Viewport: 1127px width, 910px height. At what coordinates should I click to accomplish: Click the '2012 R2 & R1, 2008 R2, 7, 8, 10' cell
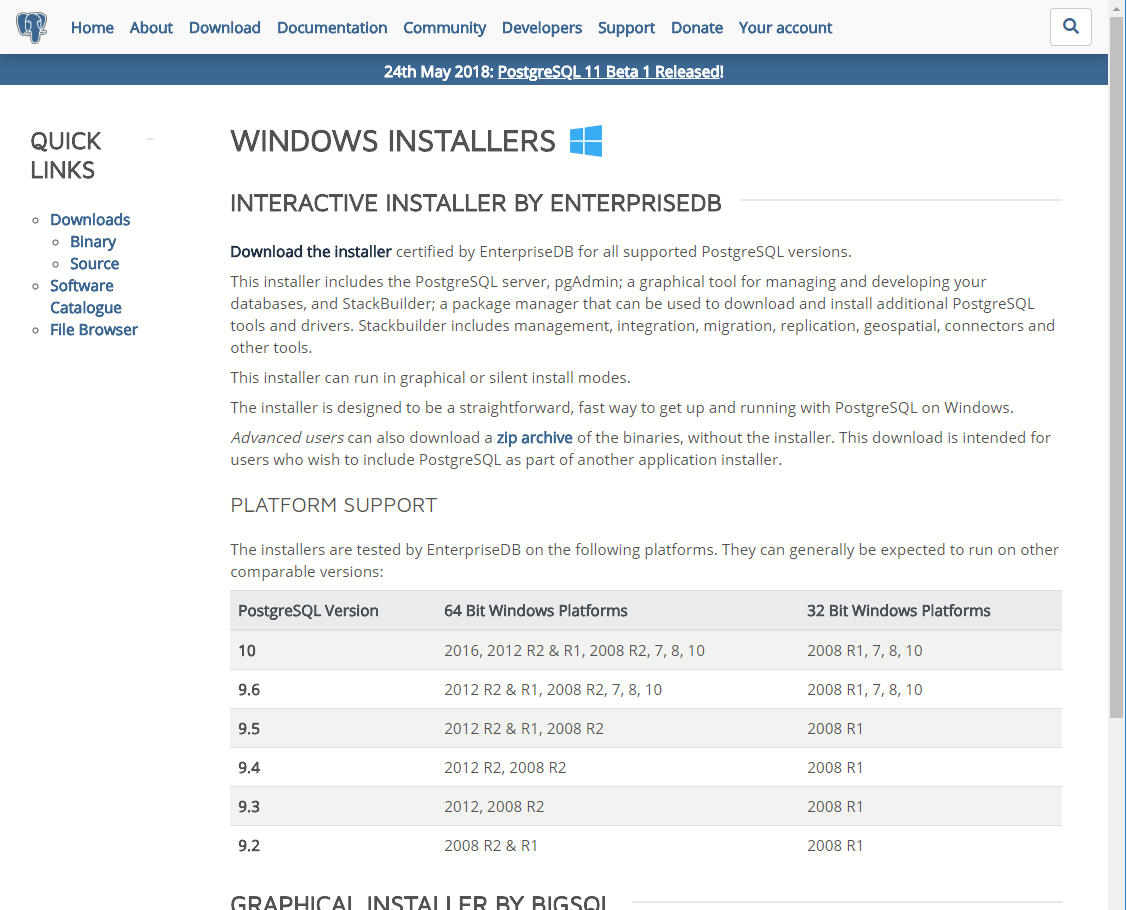[x=617, y=689]
